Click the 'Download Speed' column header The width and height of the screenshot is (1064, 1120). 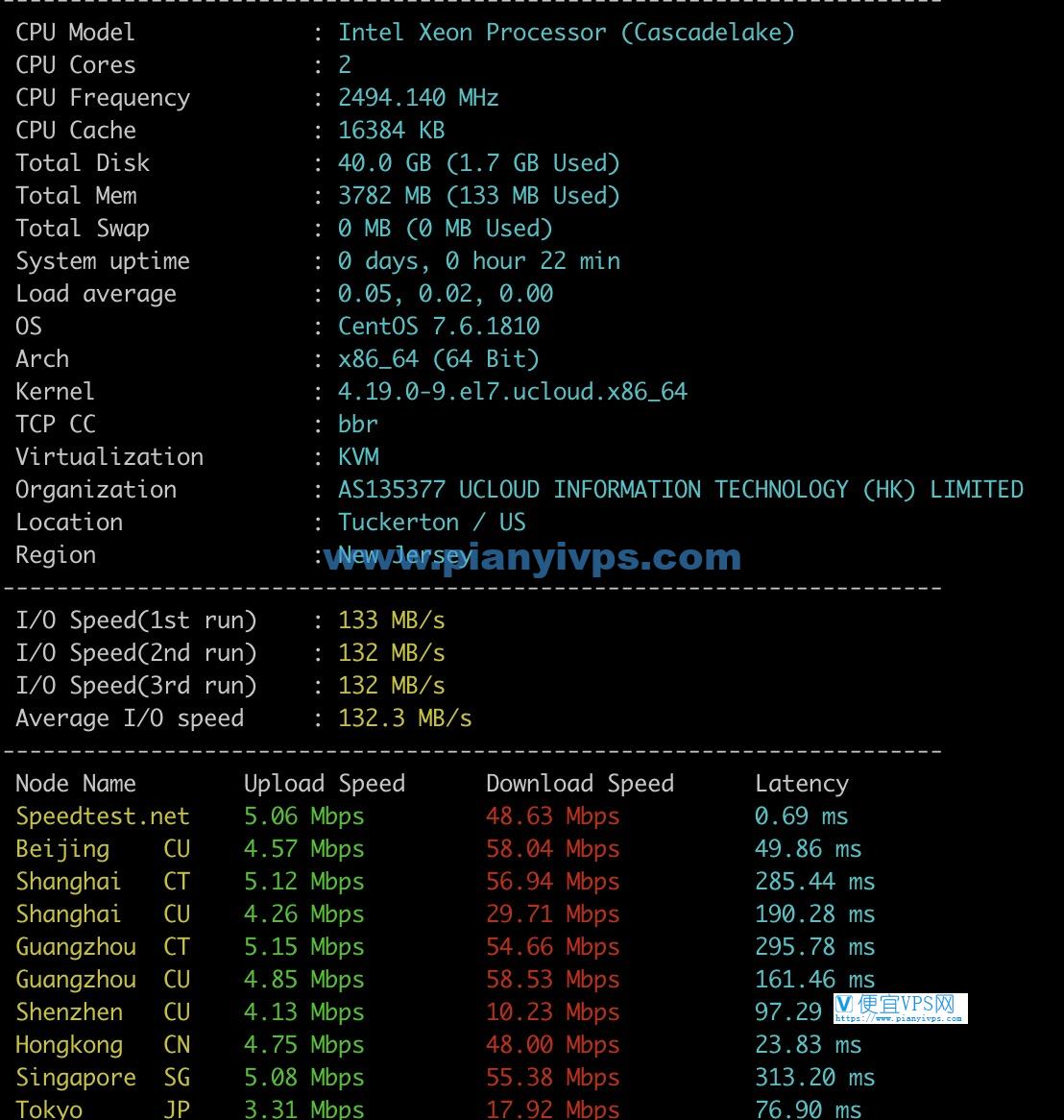[x=580, y=784]
